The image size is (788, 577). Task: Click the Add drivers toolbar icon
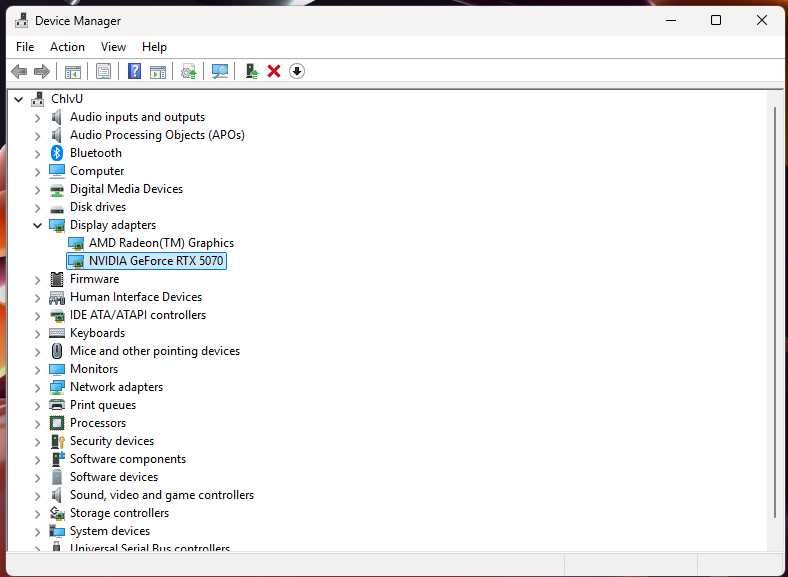pyautogui.click(x=251, y=71)
